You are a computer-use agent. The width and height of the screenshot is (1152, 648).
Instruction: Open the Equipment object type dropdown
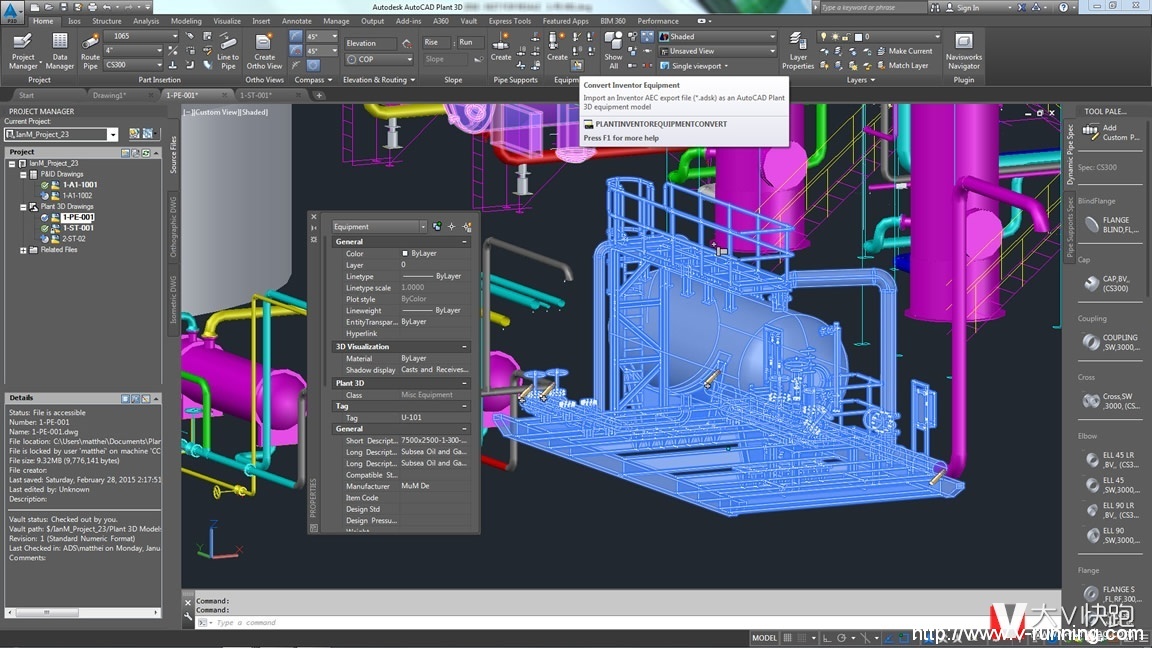point(423,227)
